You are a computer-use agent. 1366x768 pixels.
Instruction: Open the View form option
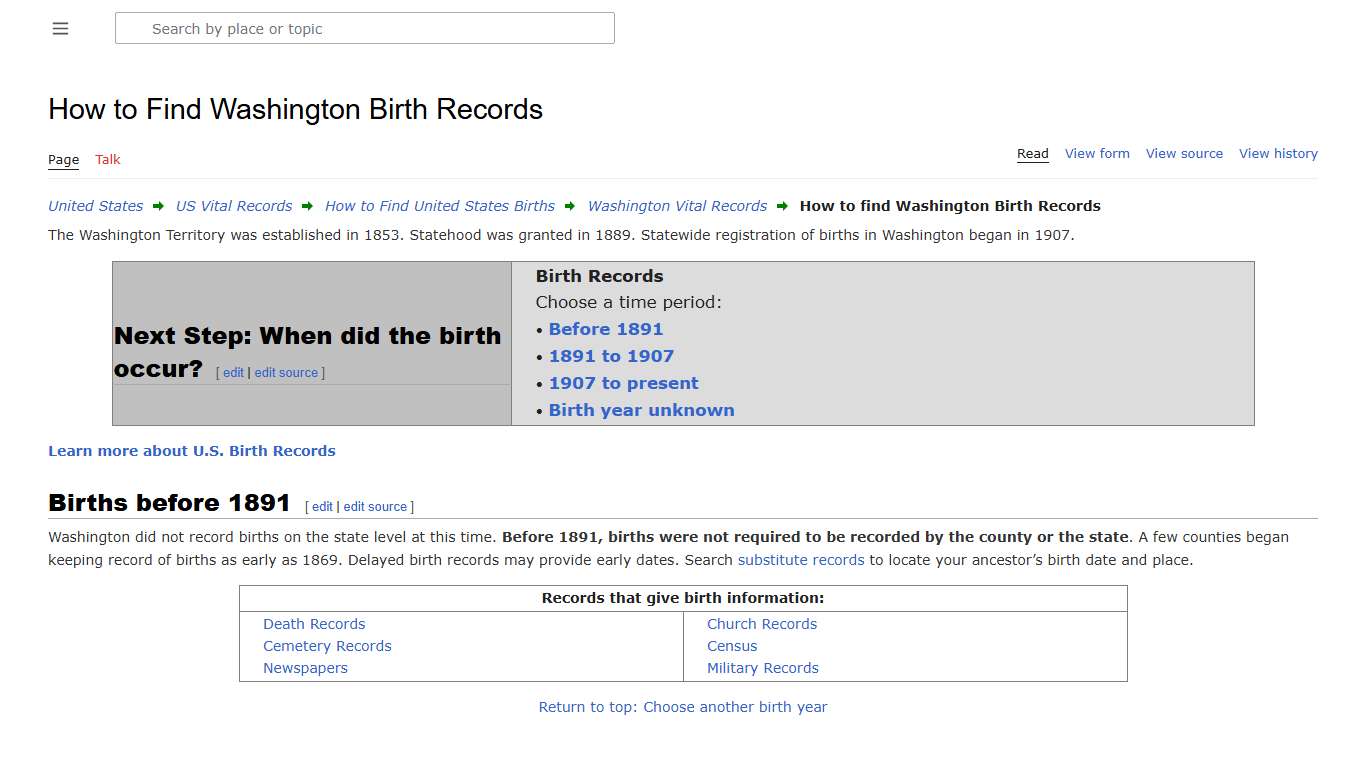click(x=1097, y=153)
